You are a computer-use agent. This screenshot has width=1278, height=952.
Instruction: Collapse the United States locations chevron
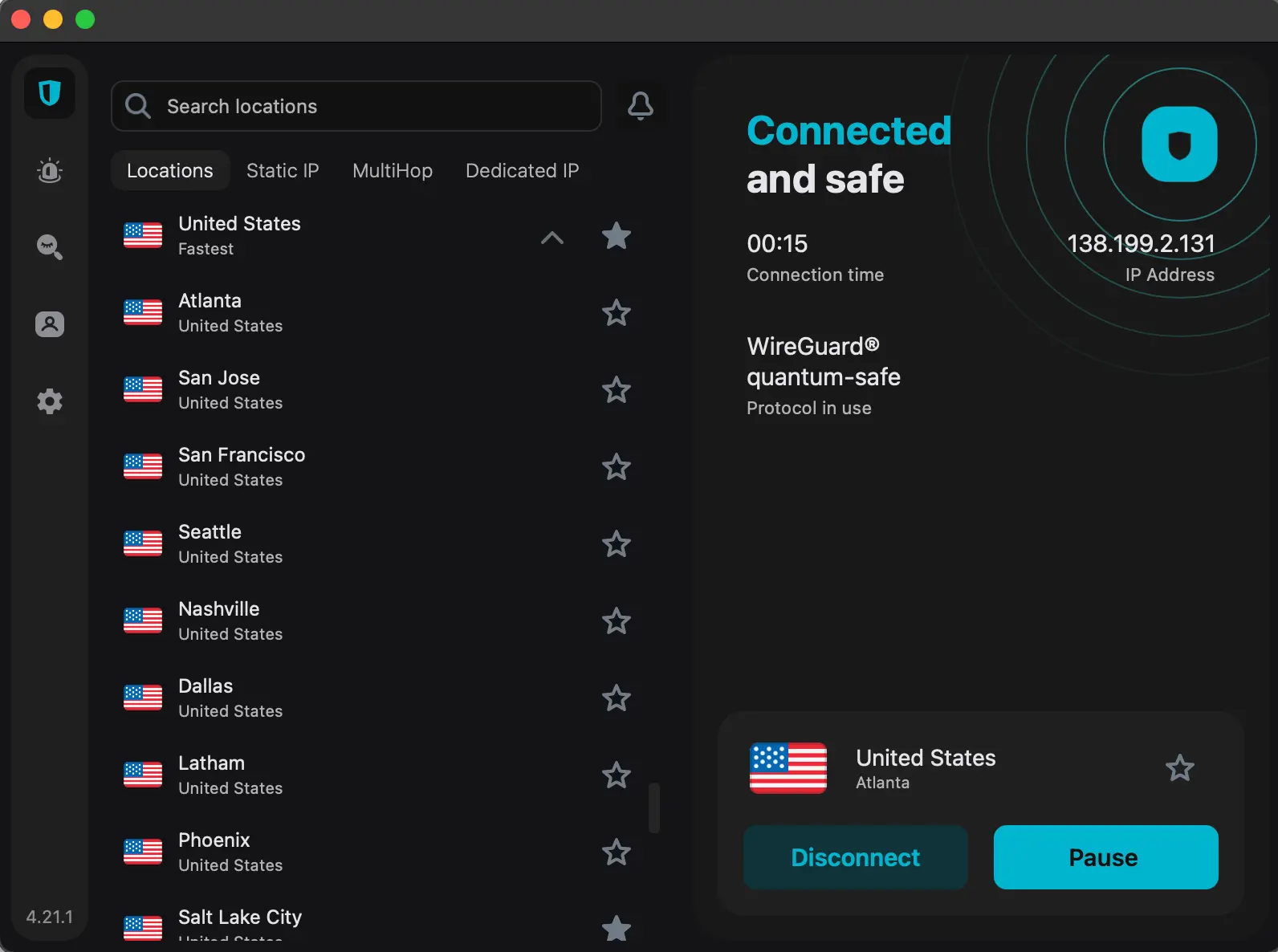tap(552, 237)
